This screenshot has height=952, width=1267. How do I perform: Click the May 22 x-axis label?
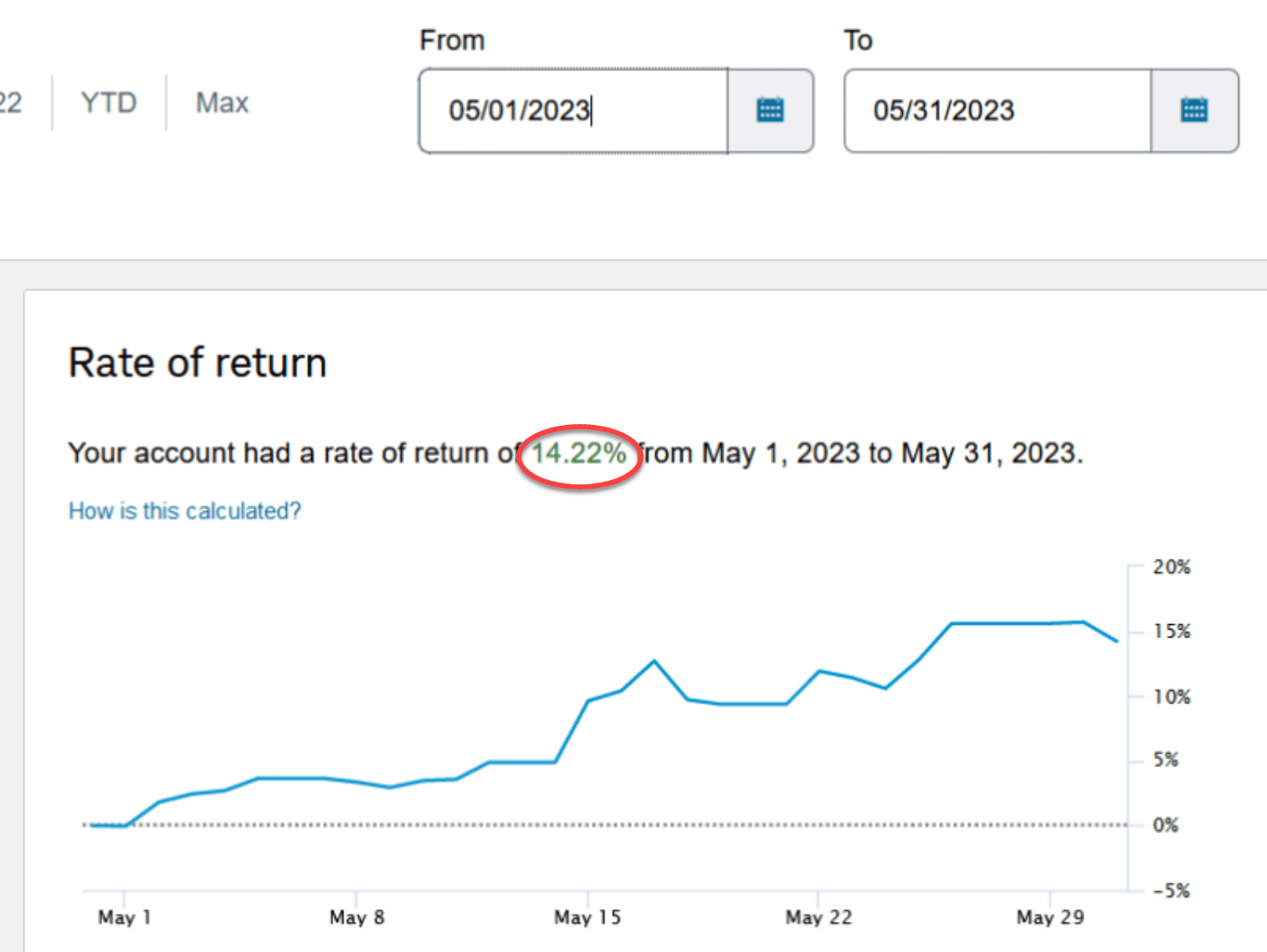click(x=818, y=918)
